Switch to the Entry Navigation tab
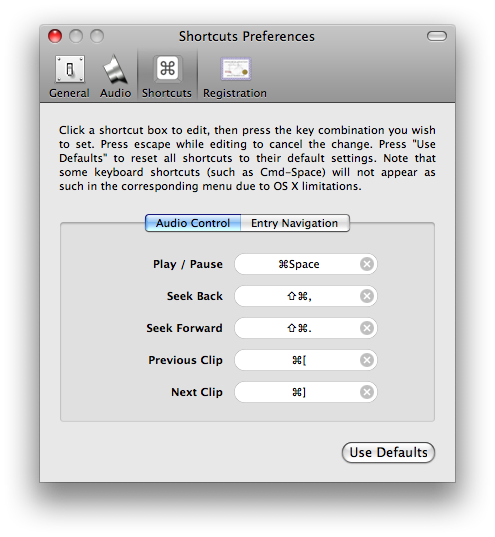The width and height of the screenshot is (495, 537). coord(295,223)
